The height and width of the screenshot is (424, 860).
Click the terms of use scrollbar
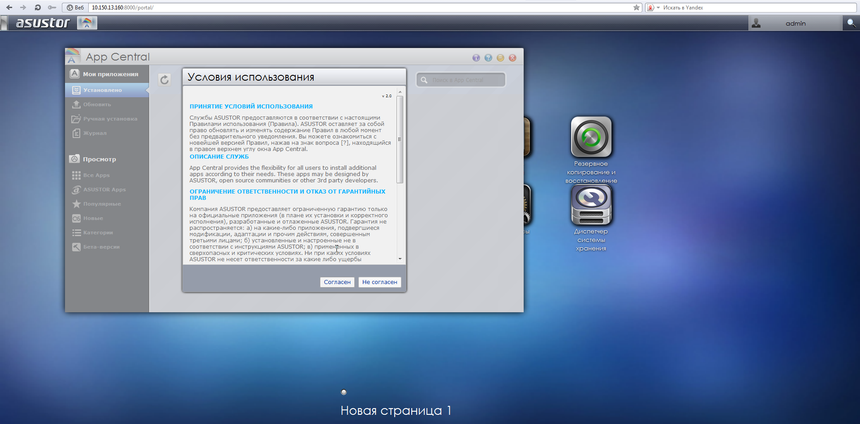(x=400, y=140)
